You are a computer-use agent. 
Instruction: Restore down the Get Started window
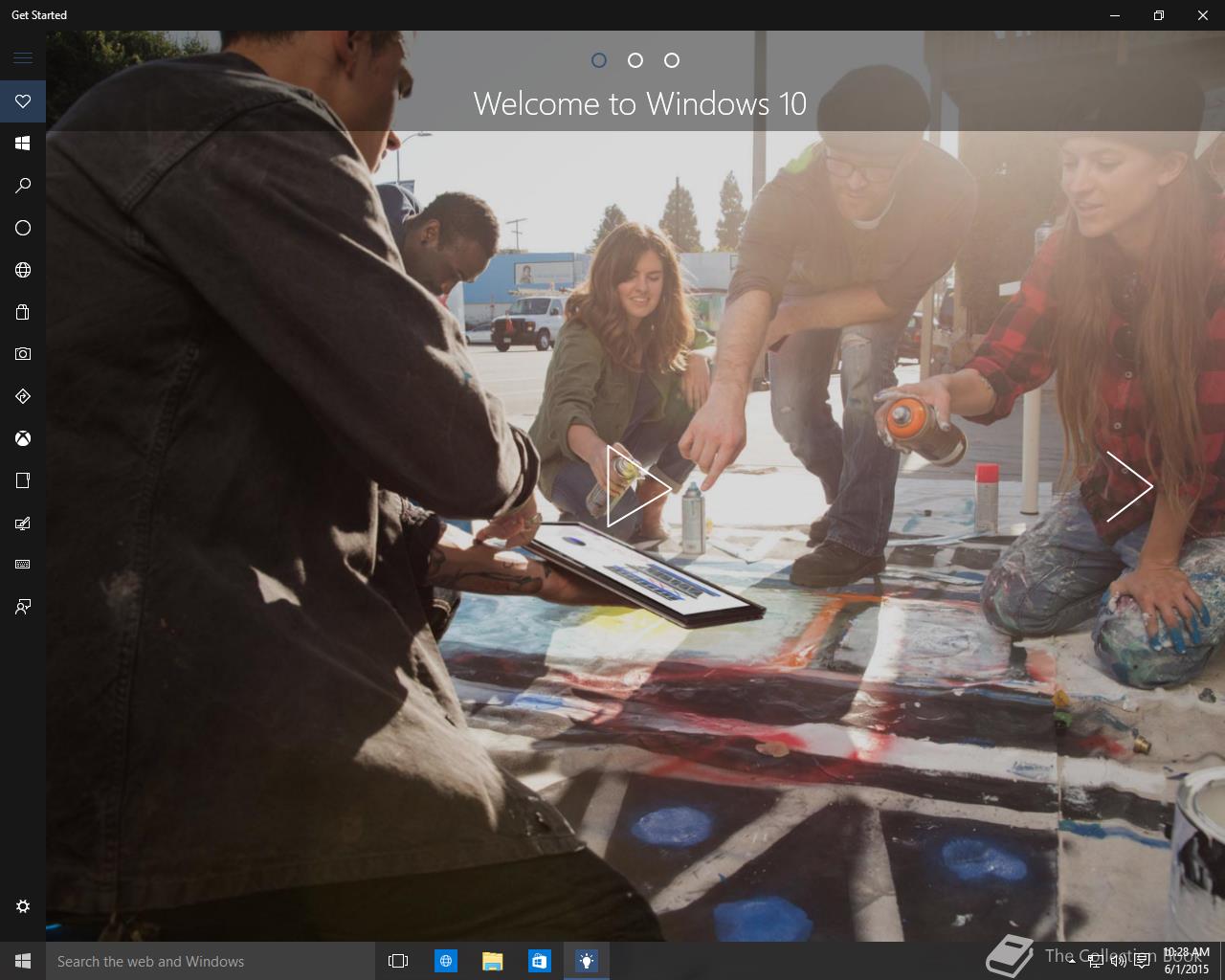[x=1159, y=15]
